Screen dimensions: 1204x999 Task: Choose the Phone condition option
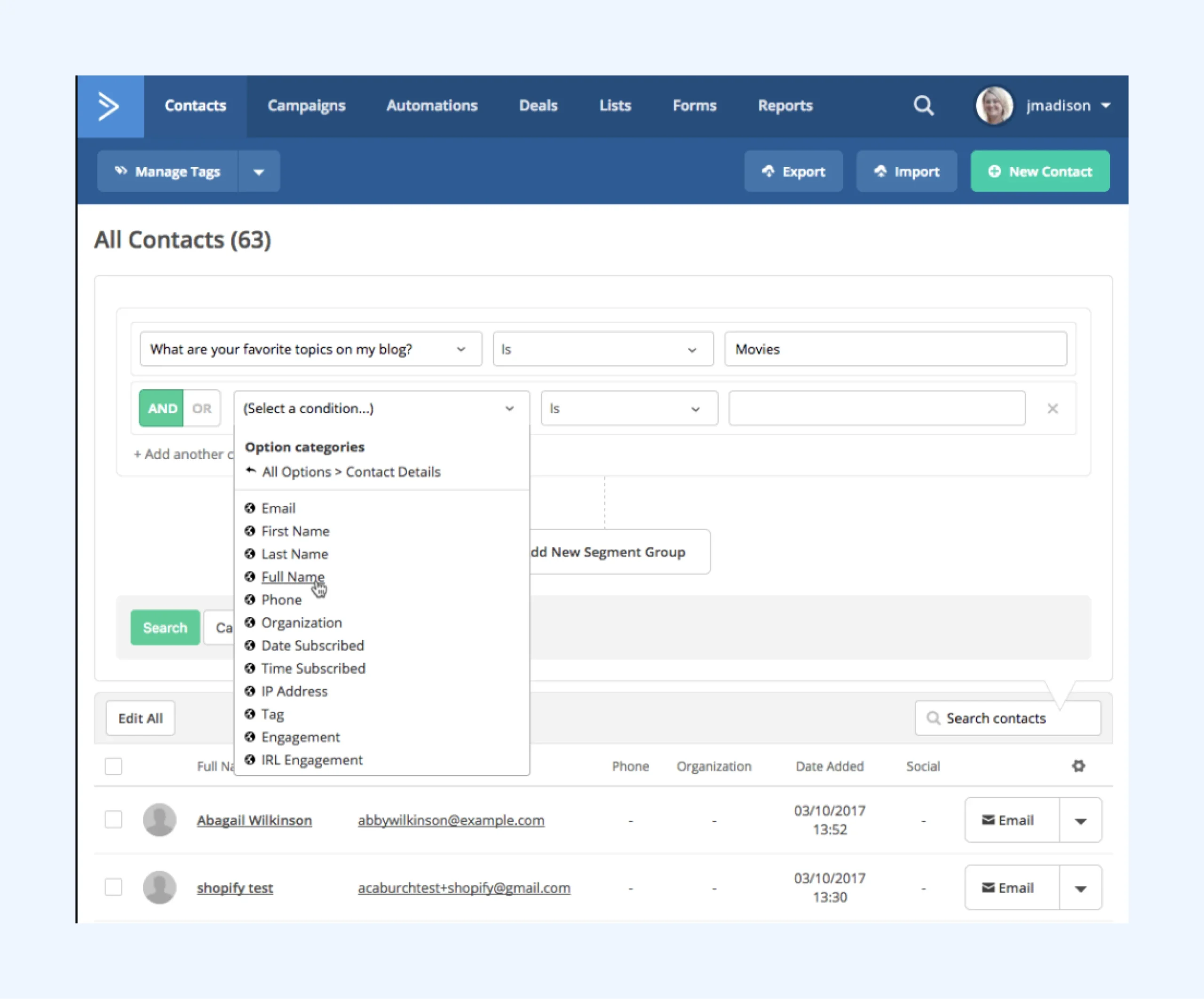point(282,600)
